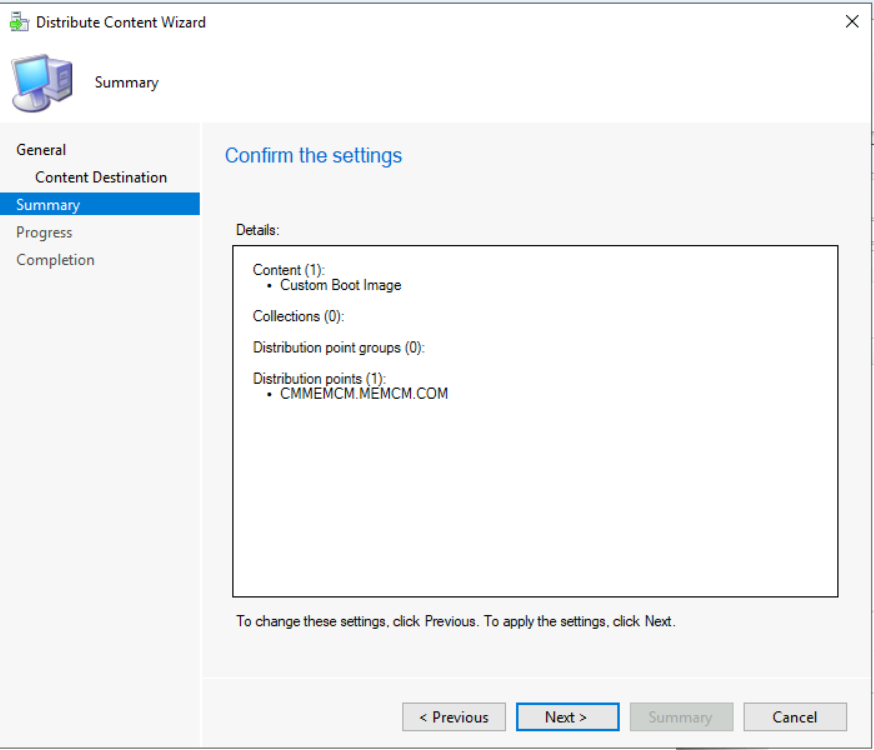Click the Distribute Content Wizard title icon

pos(20,22)
